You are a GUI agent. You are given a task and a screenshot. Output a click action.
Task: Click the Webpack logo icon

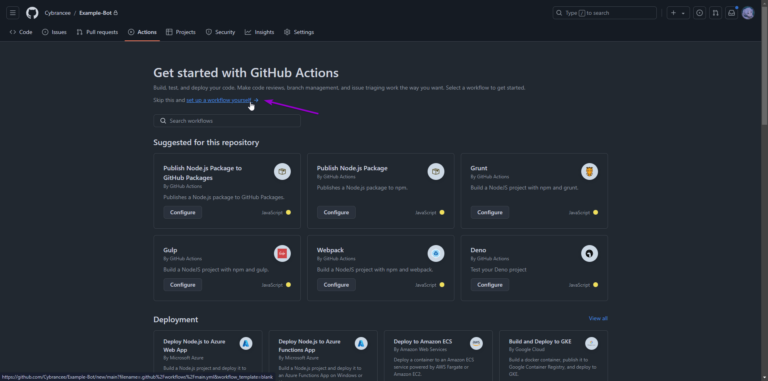click(436, 254)
